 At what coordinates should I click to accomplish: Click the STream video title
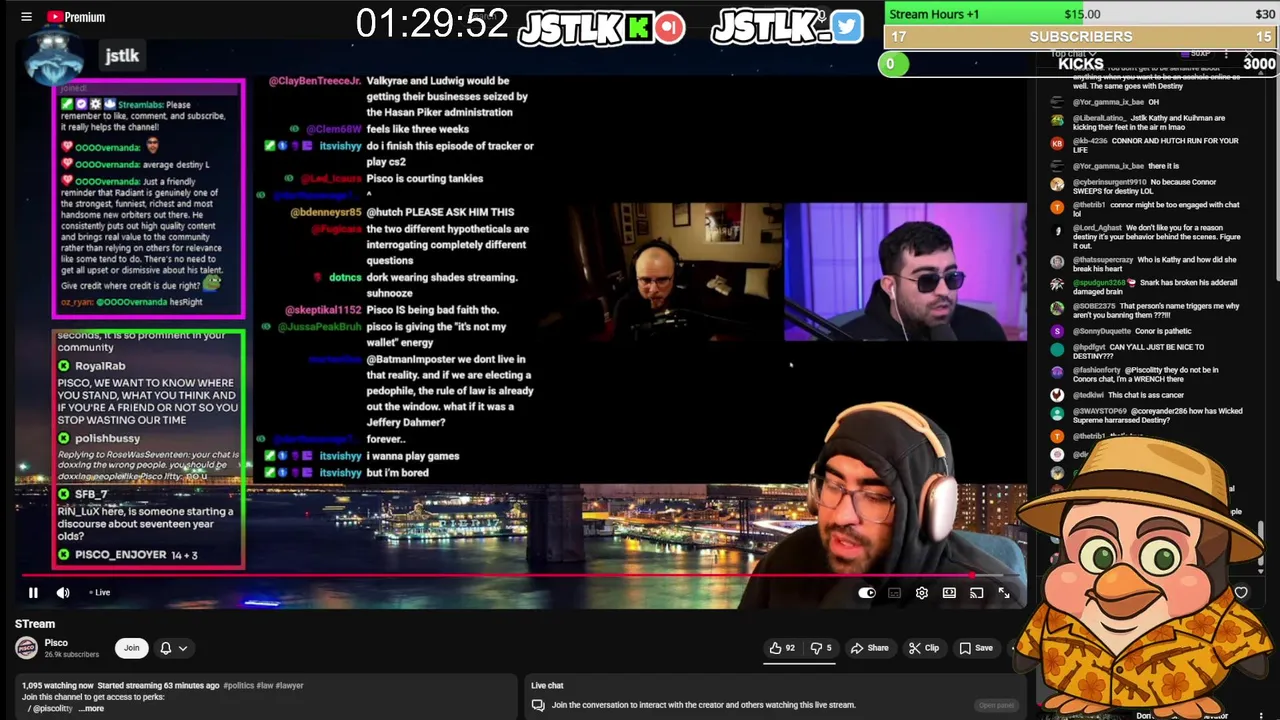[35, 624]
